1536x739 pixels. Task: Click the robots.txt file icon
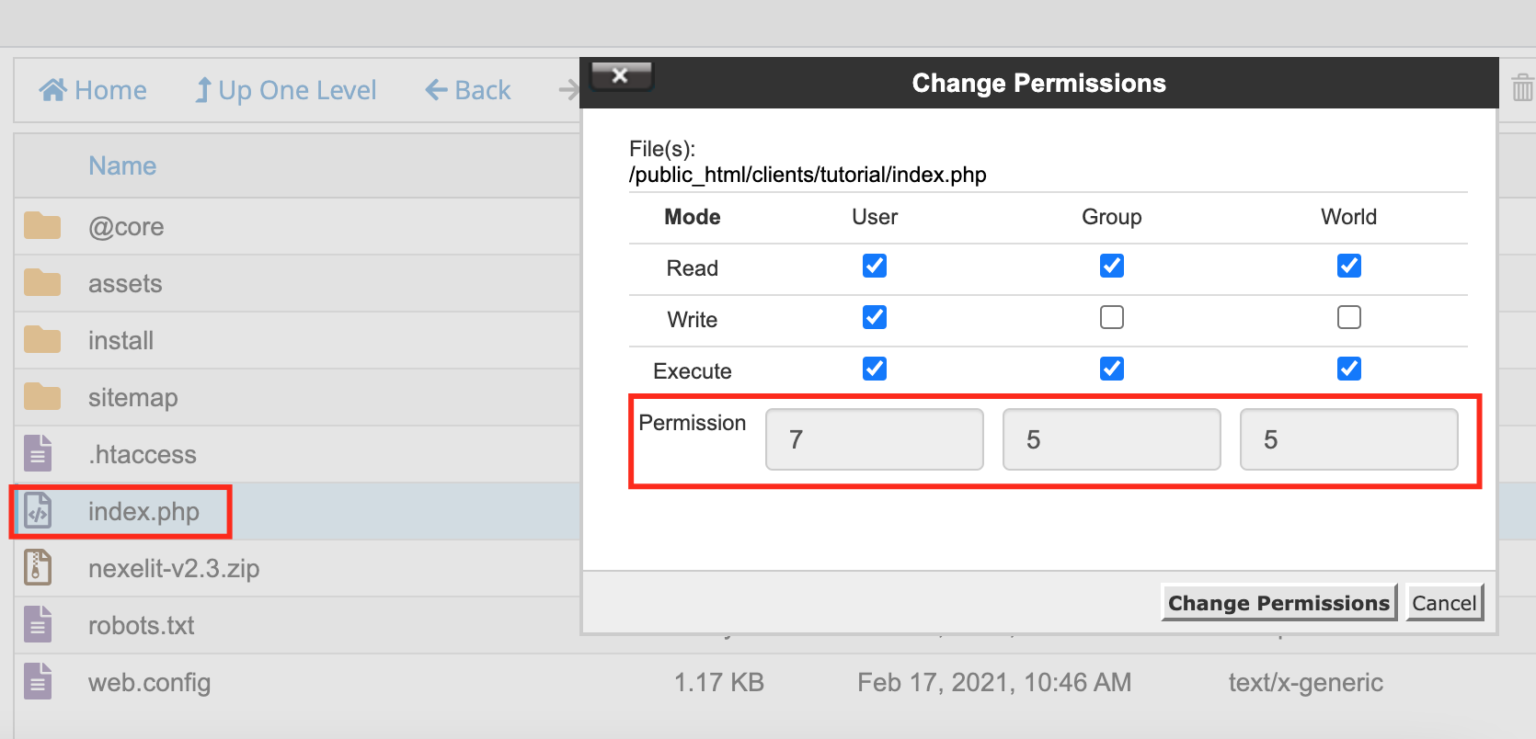click(x=37, y=624)
